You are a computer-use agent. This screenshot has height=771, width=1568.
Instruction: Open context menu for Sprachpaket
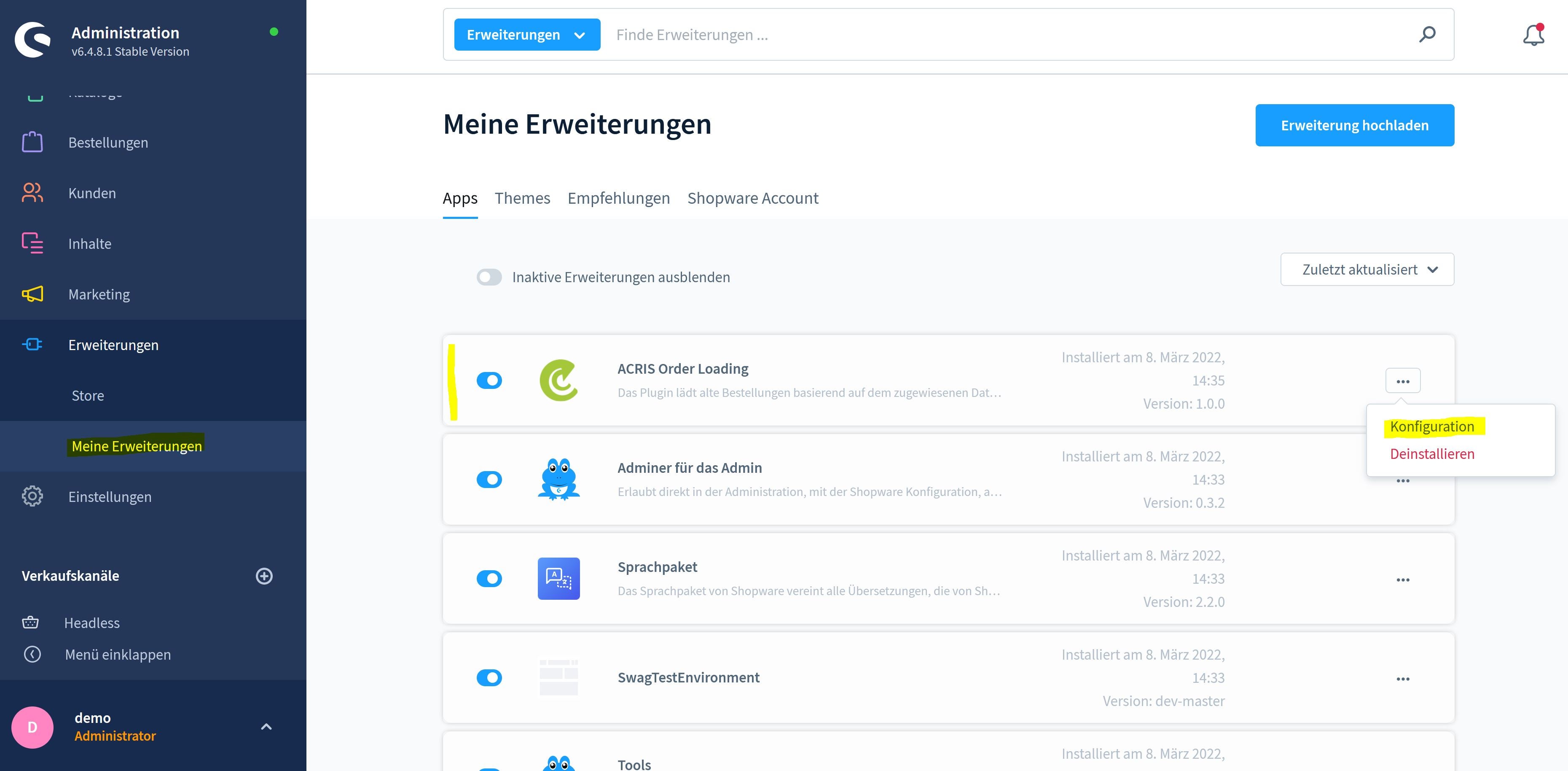[1403, 579]
